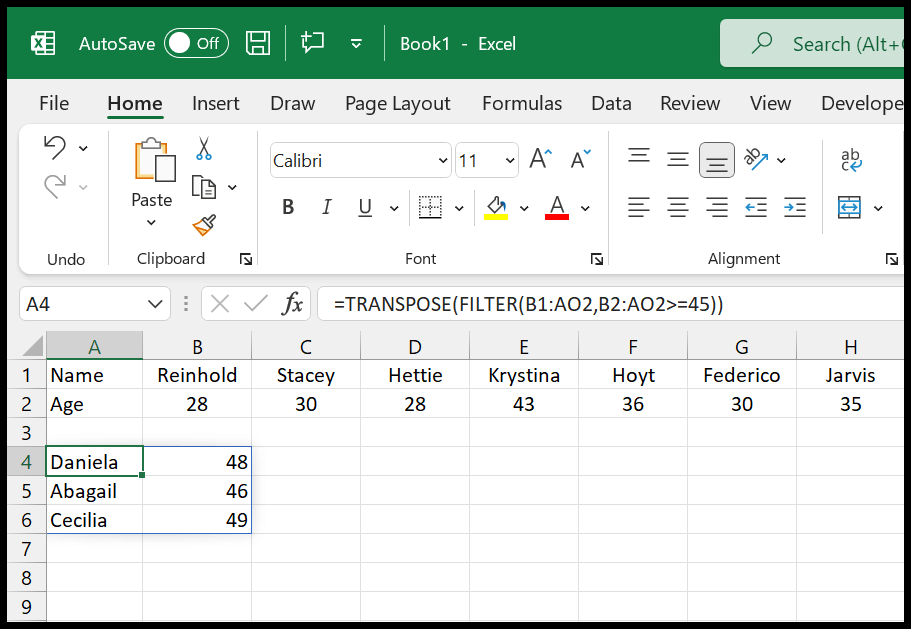
Task: Click the Save icon in quick access toolbar
Action: point(257,42)
